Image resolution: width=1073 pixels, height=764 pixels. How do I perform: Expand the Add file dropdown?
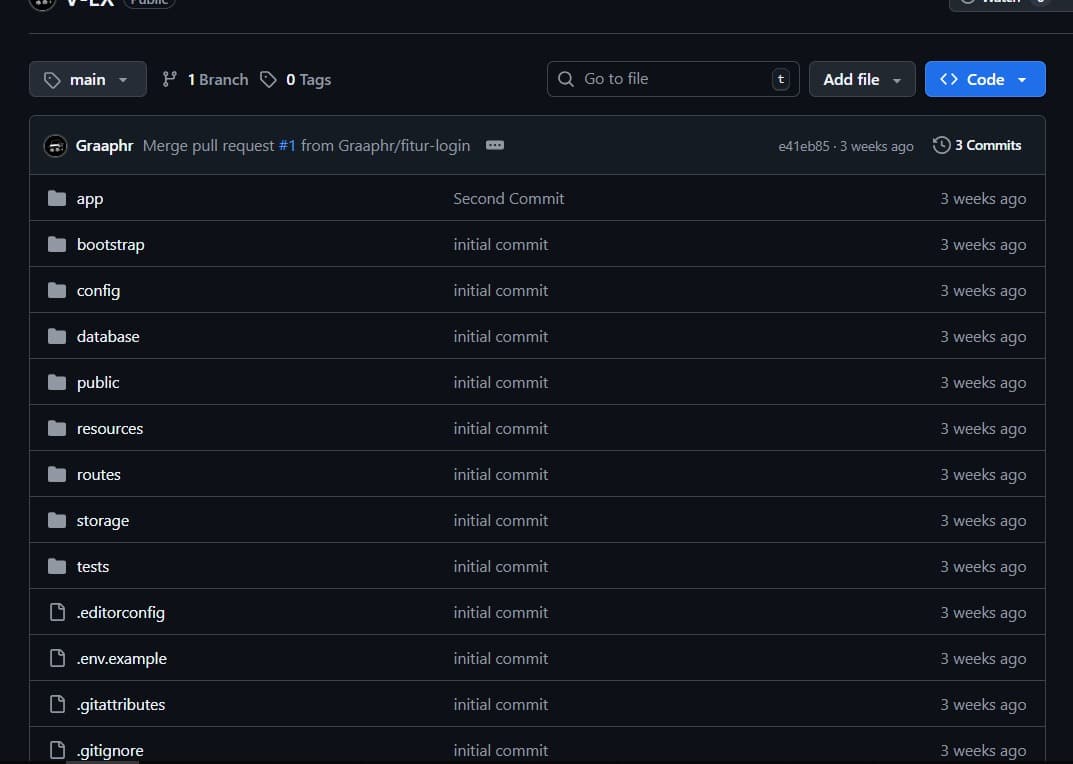point(861,79)
